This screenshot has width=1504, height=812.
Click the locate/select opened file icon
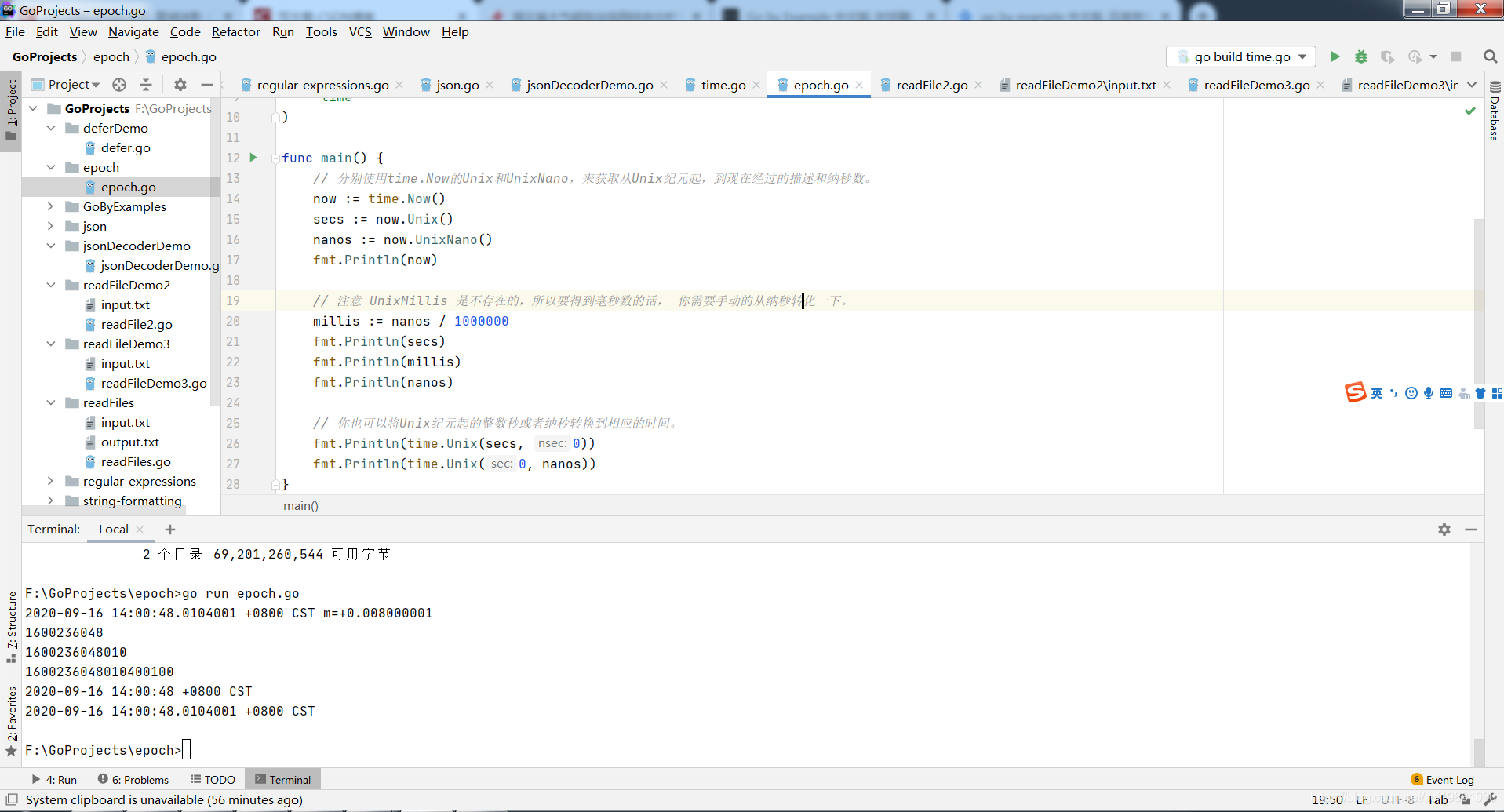pyautogui.click(x=119, y=85)
